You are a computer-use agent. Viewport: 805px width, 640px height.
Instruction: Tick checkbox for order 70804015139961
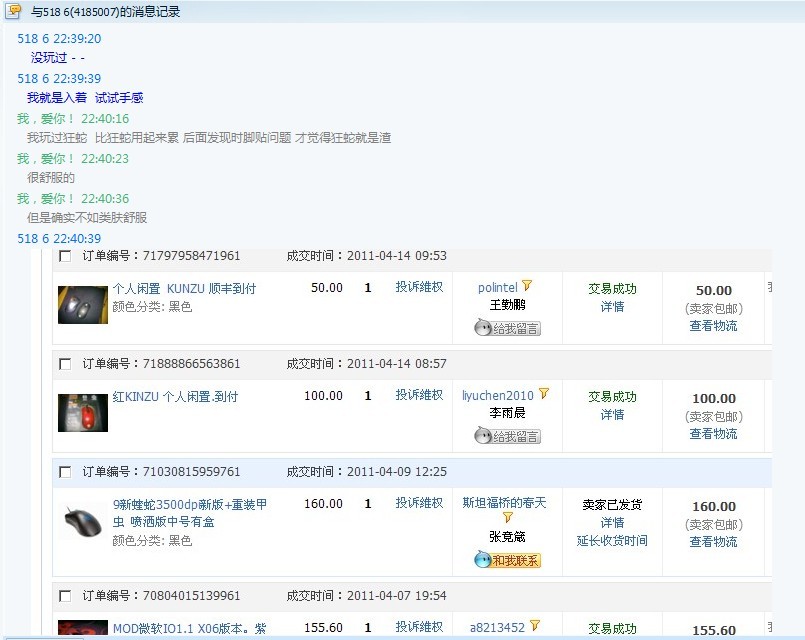[x=65, y=596]
